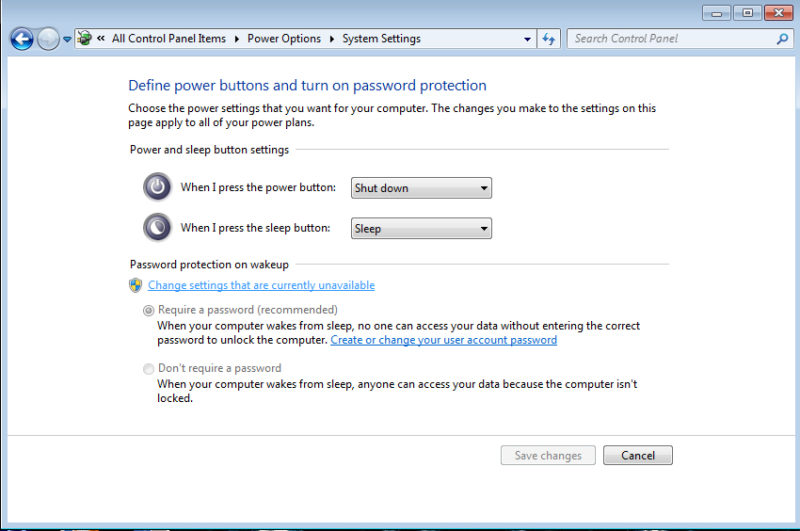Image resolution: width=800 pixels, height=531 pixels.
Task: Open Create or change your user account password
Action: tap(443, 340)
